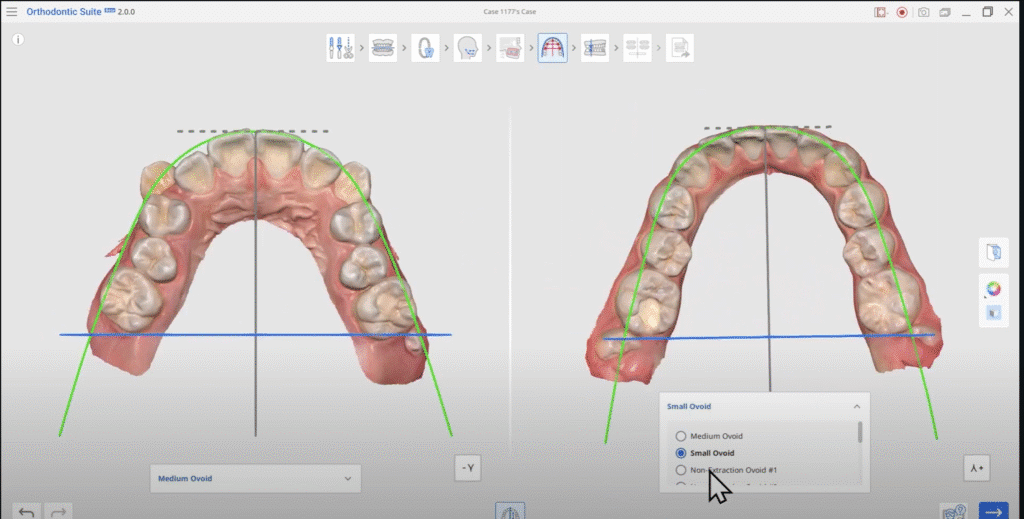Click the arch form list scrollbar
The height and width of the screenshot is (519, 1024).
(860, 432)
